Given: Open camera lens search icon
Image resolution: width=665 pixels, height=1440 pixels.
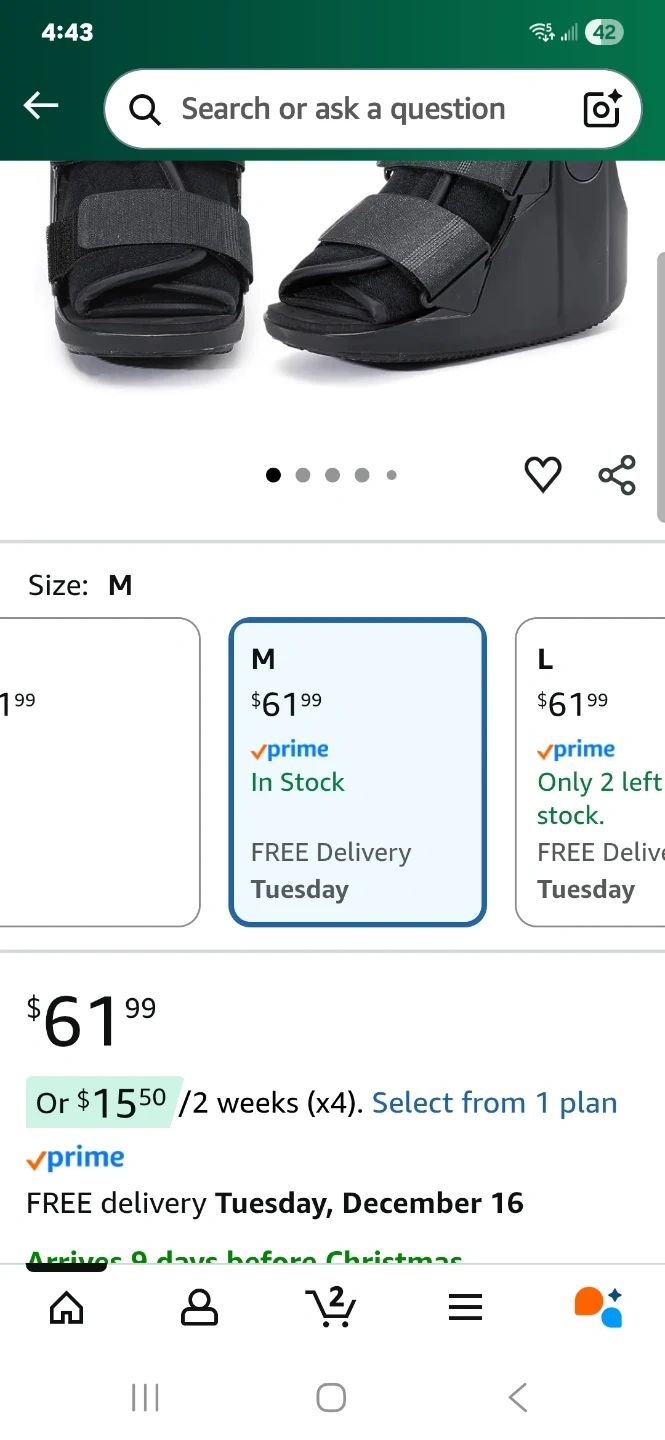Looking at the screenshot, I should (x=602, y=109).
